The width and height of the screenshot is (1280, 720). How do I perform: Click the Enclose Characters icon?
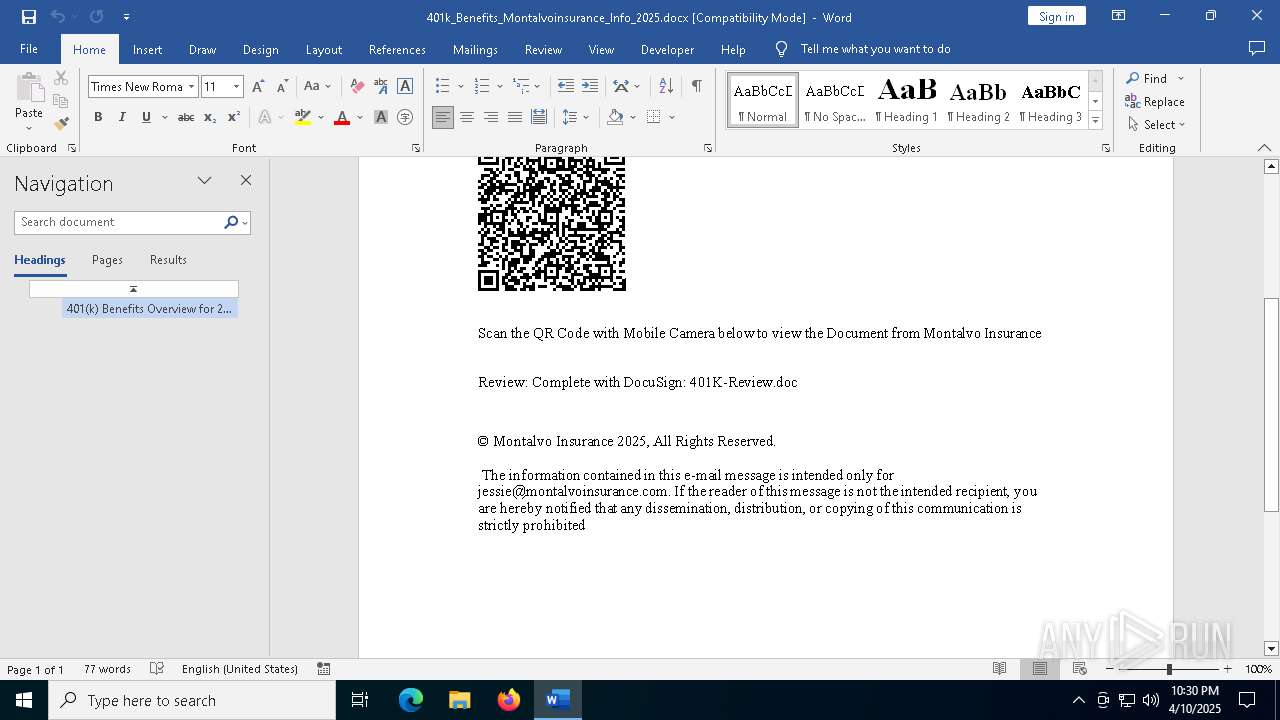click(x=405, y=117)
